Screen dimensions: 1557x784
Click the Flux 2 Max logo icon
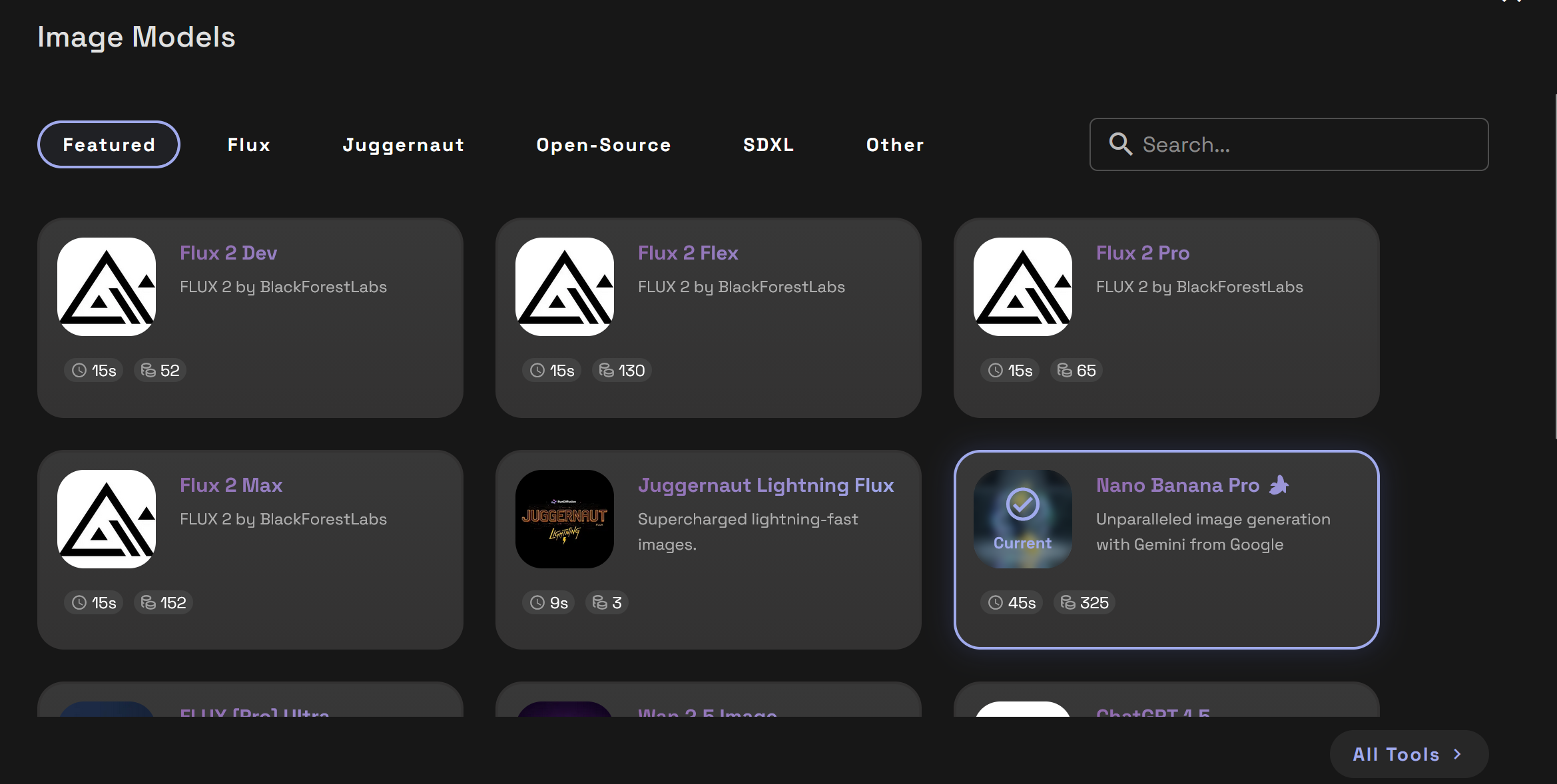(x=107, y=519)
